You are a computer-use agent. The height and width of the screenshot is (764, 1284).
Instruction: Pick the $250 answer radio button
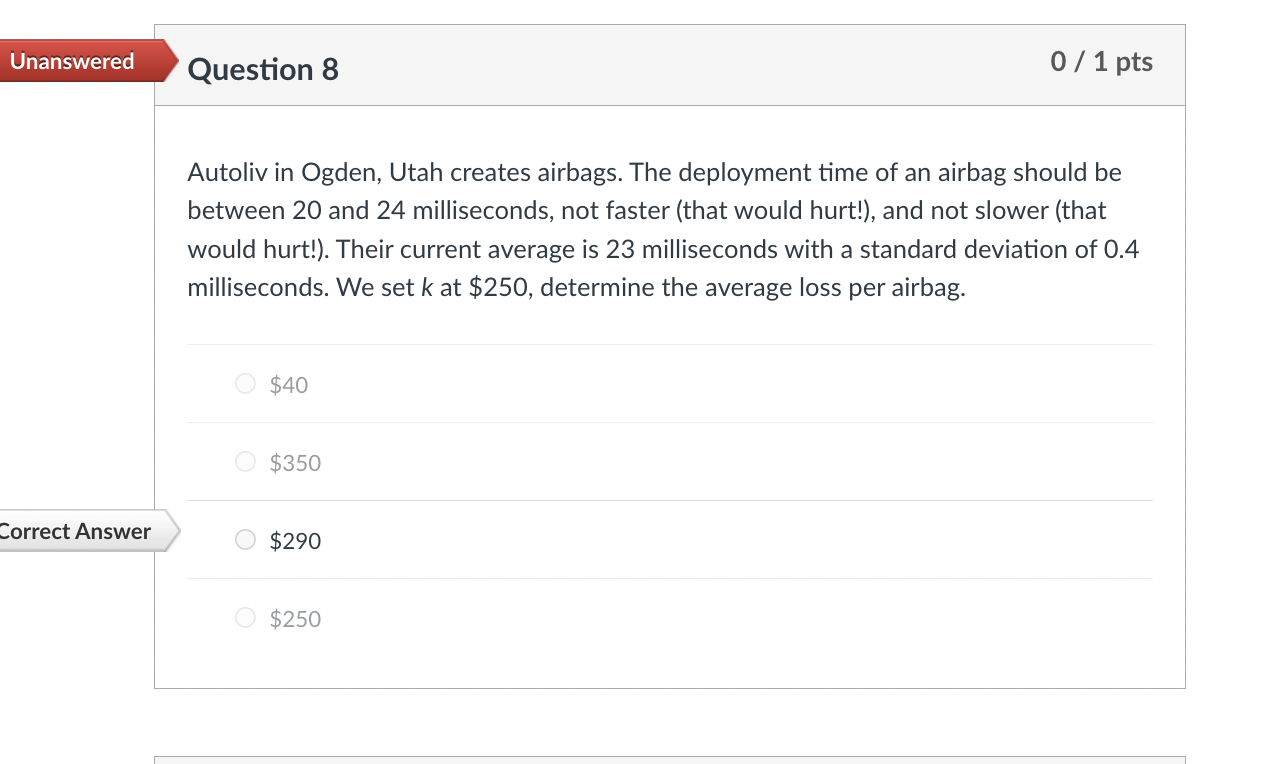point(245,618)
